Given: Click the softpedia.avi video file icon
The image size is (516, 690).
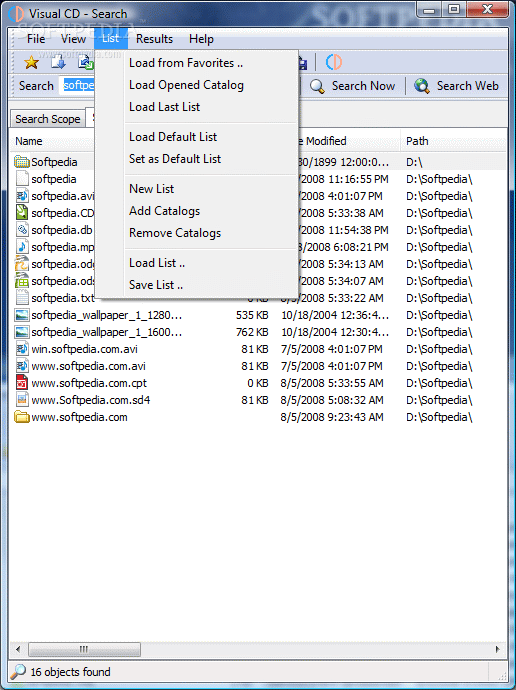Looking at the screenshot, I should [x=22, y=196].
